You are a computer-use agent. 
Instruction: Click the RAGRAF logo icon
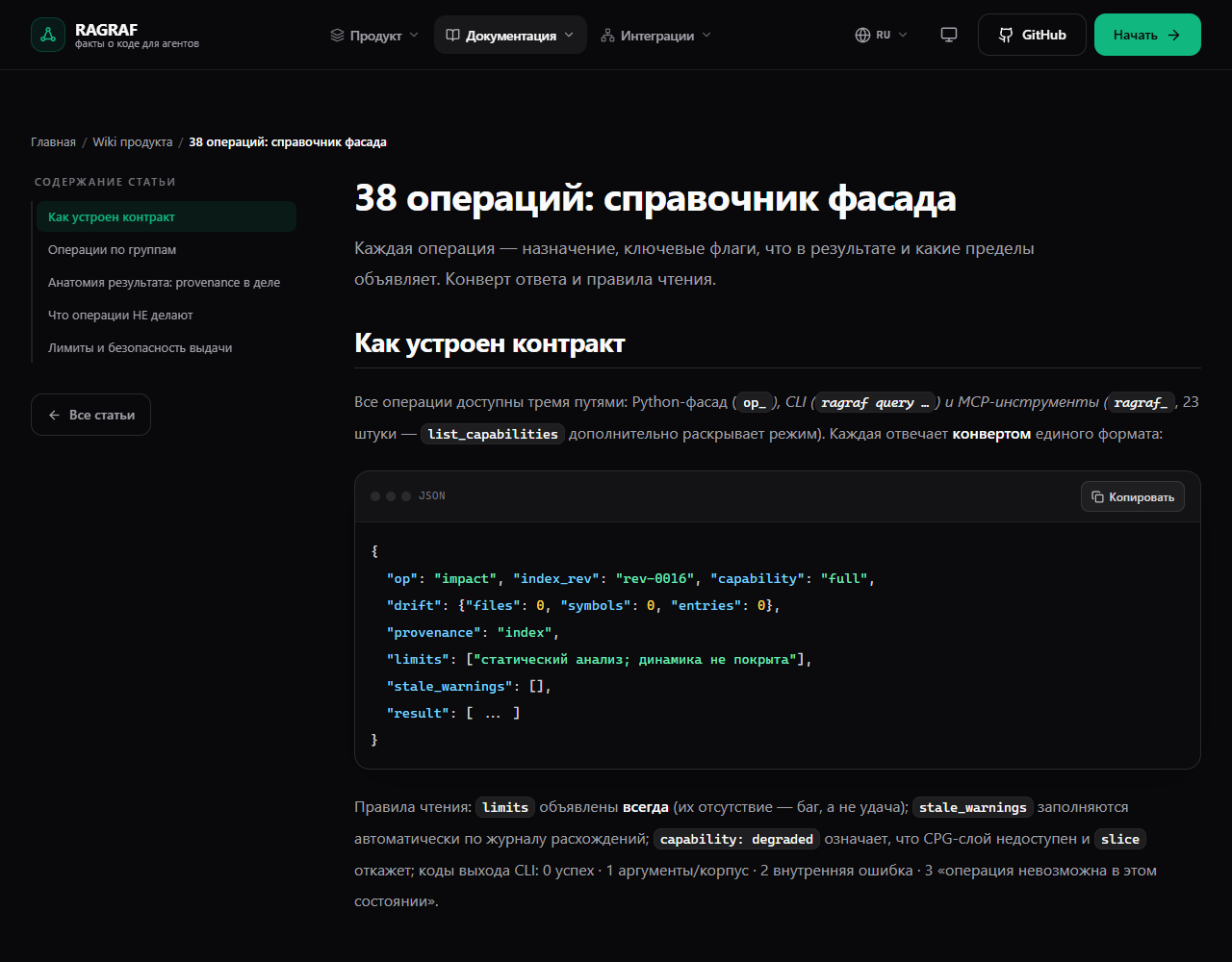(x=48, y=35)
